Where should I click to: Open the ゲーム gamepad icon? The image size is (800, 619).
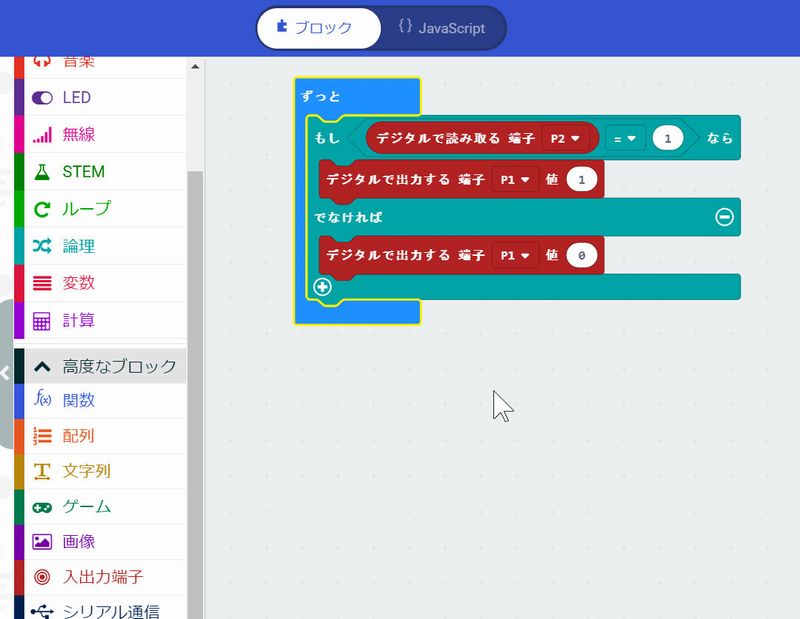coord(42,507)
